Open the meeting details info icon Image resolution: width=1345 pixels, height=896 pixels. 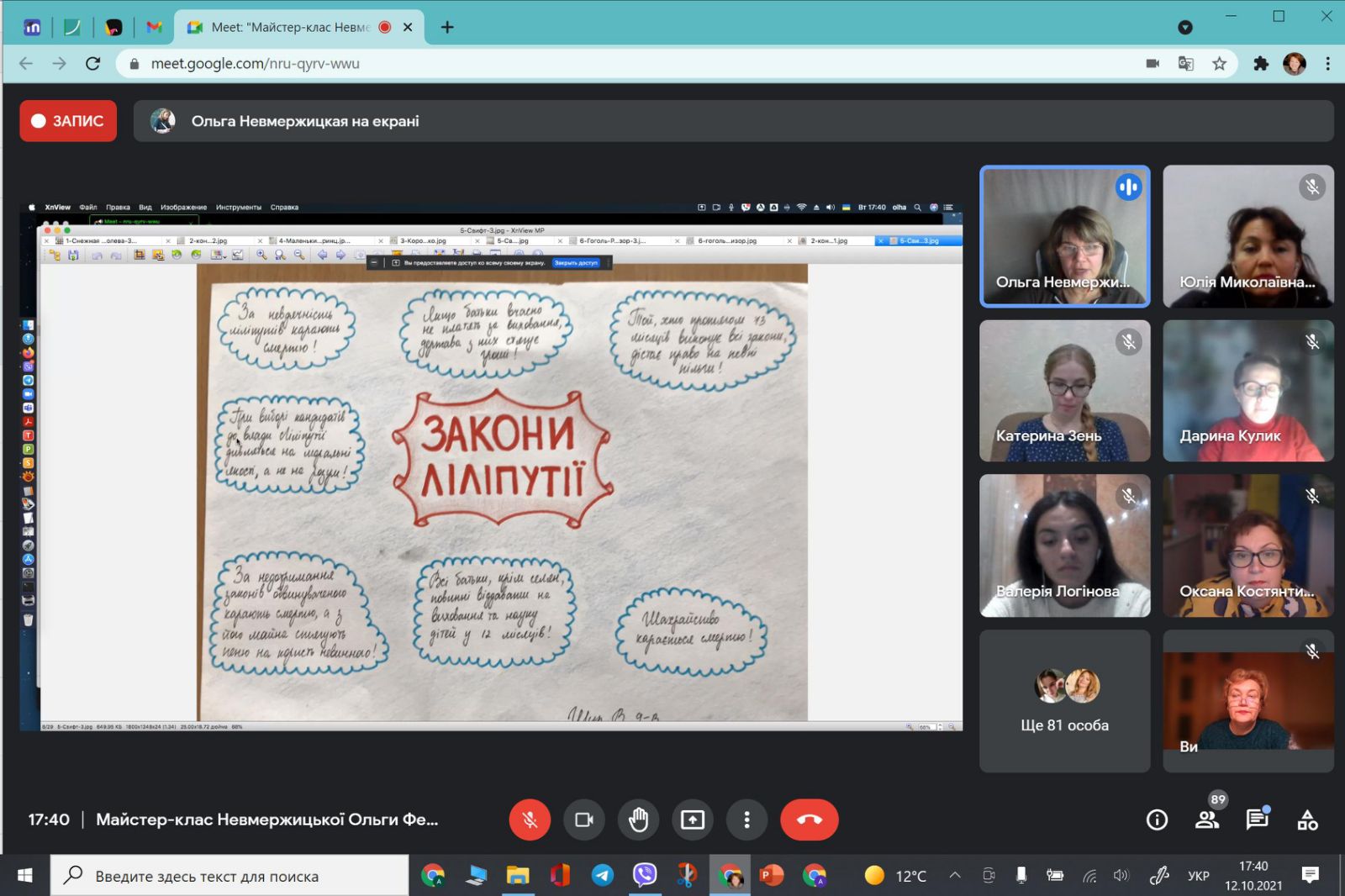(x=1157, y=820)
